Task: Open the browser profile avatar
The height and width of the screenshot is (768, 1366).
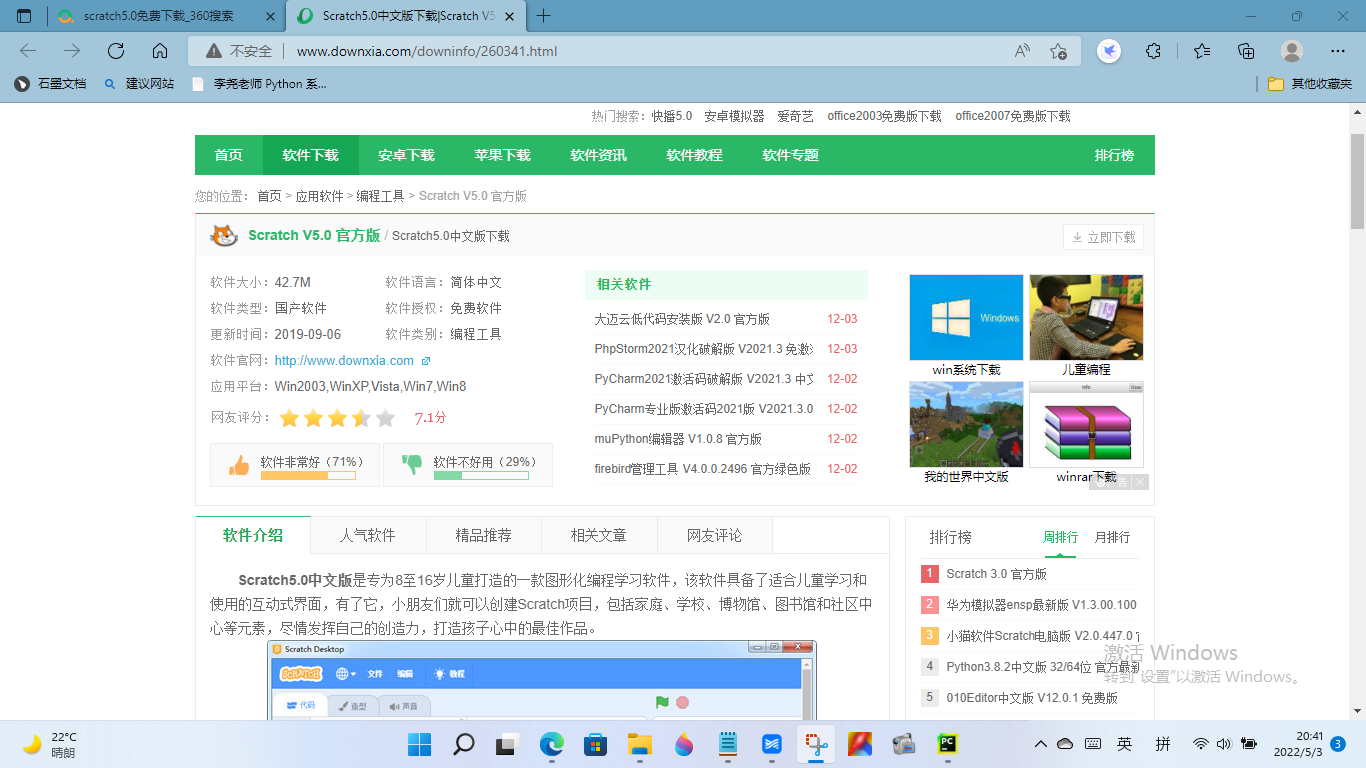Action: pos(1292,51)
